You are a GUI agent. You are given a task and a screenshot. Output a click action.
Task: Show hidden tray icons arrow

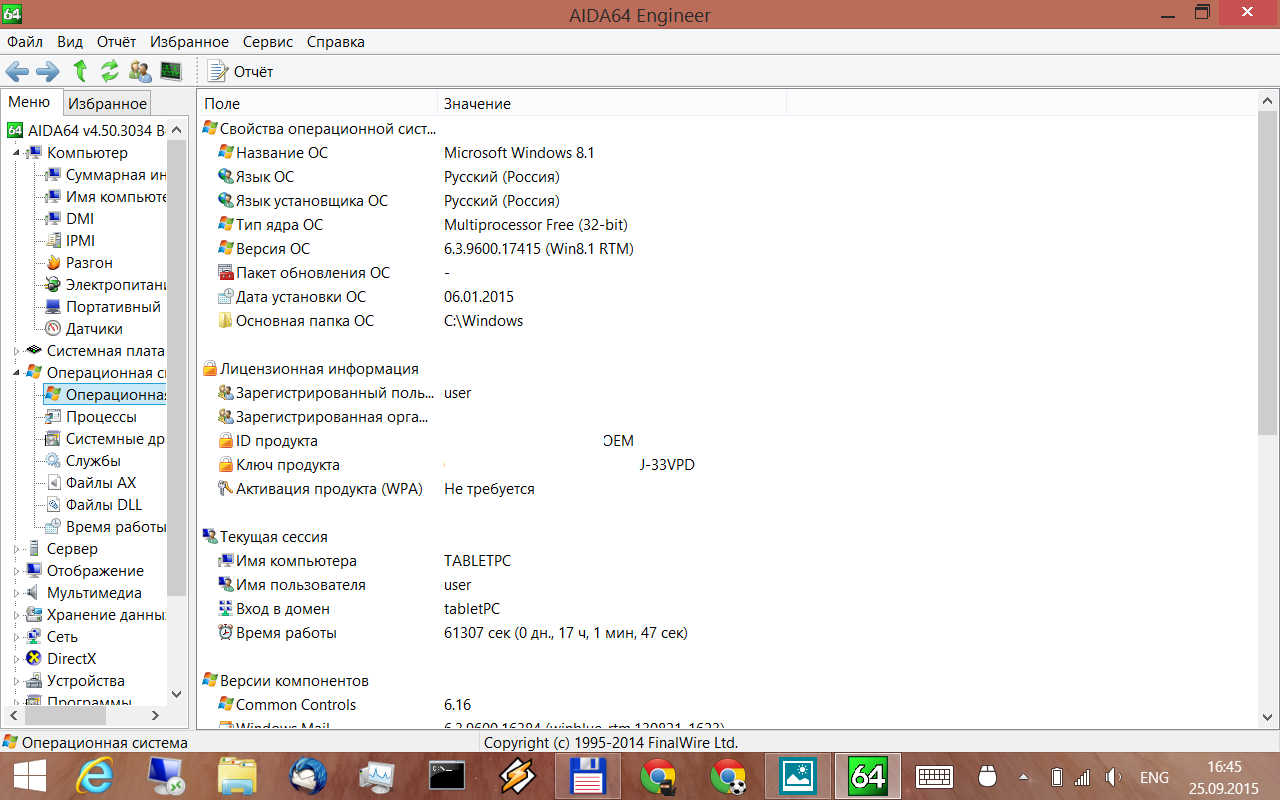click(1023, 777)
